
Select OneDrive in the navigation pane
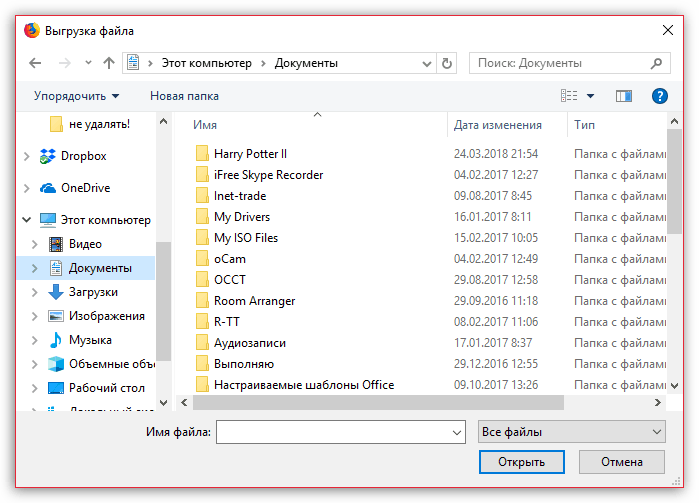[74, 188]
